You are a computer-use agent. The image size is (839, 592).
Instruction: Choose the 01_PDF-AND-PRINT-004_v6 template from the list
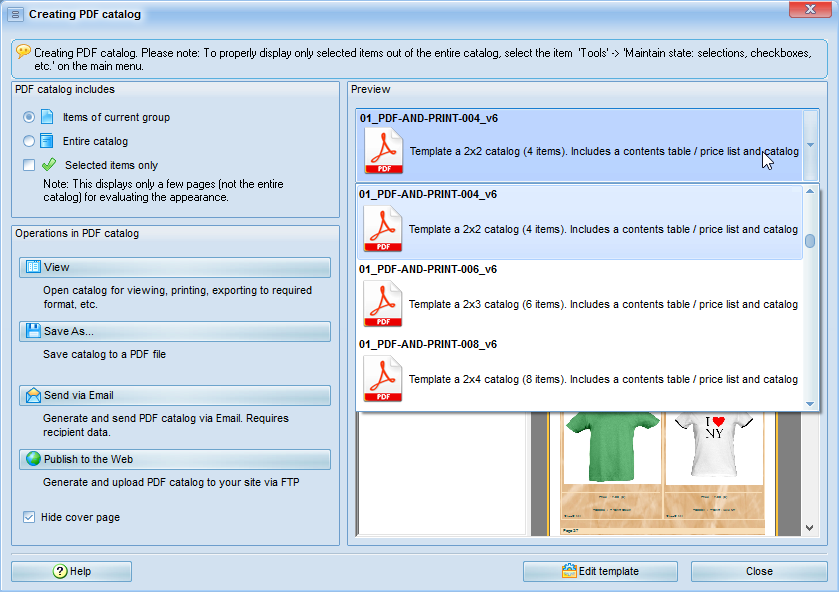point(579,222)
